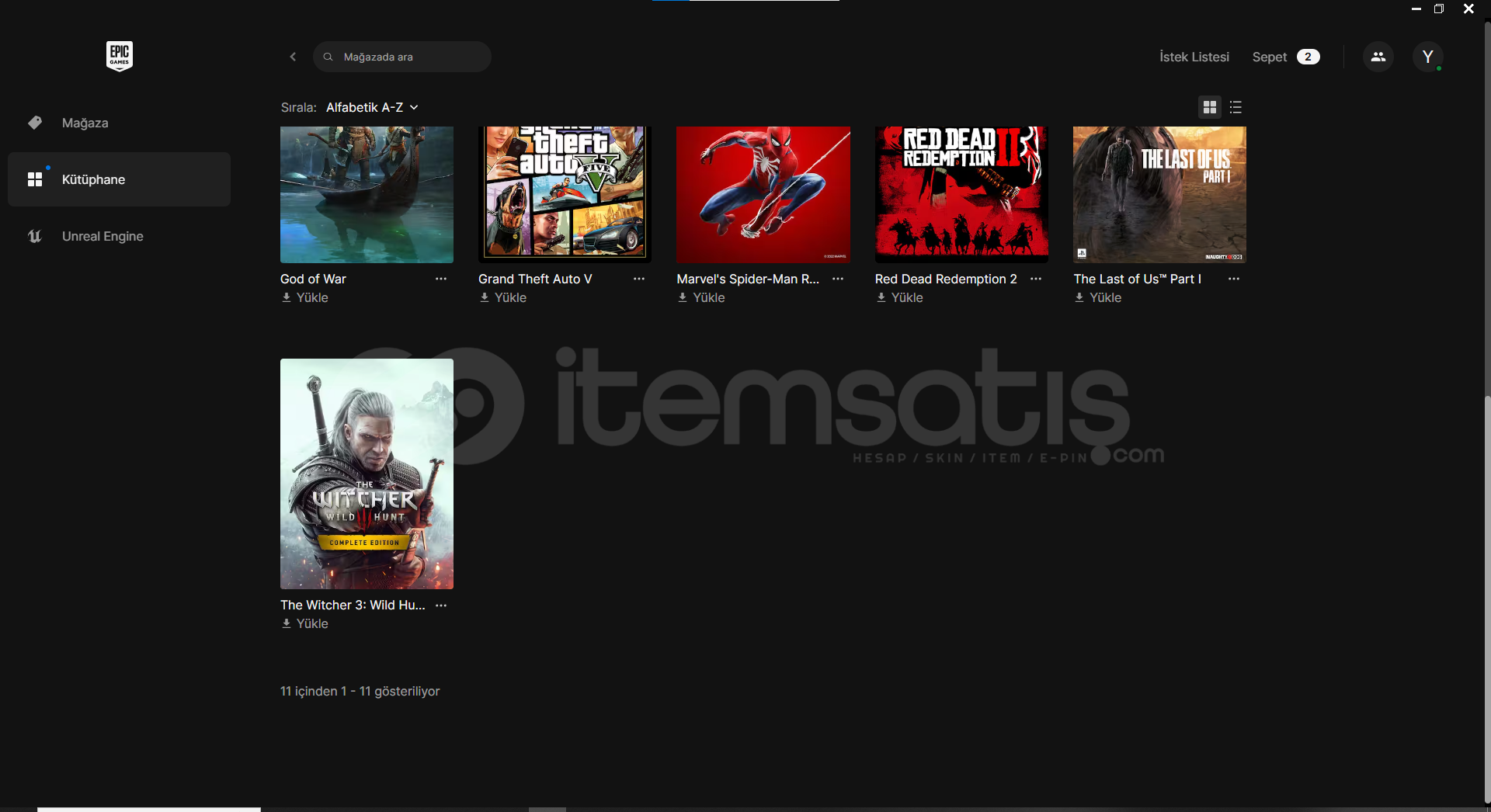This screenshot has width=1491, height=812.
Task: Open the Sepet cart
Action: 1269,57
